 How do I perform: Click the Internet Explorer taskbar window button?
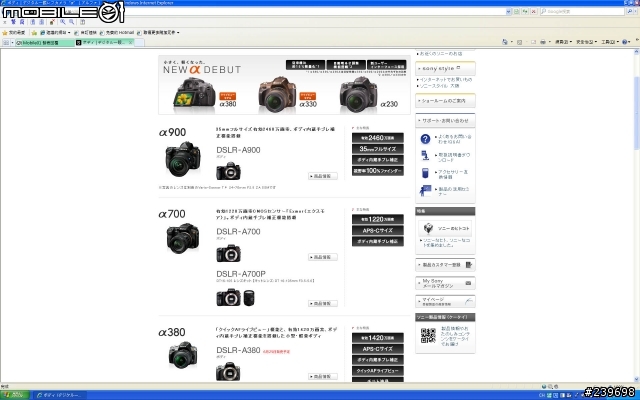tap(60, 395)
